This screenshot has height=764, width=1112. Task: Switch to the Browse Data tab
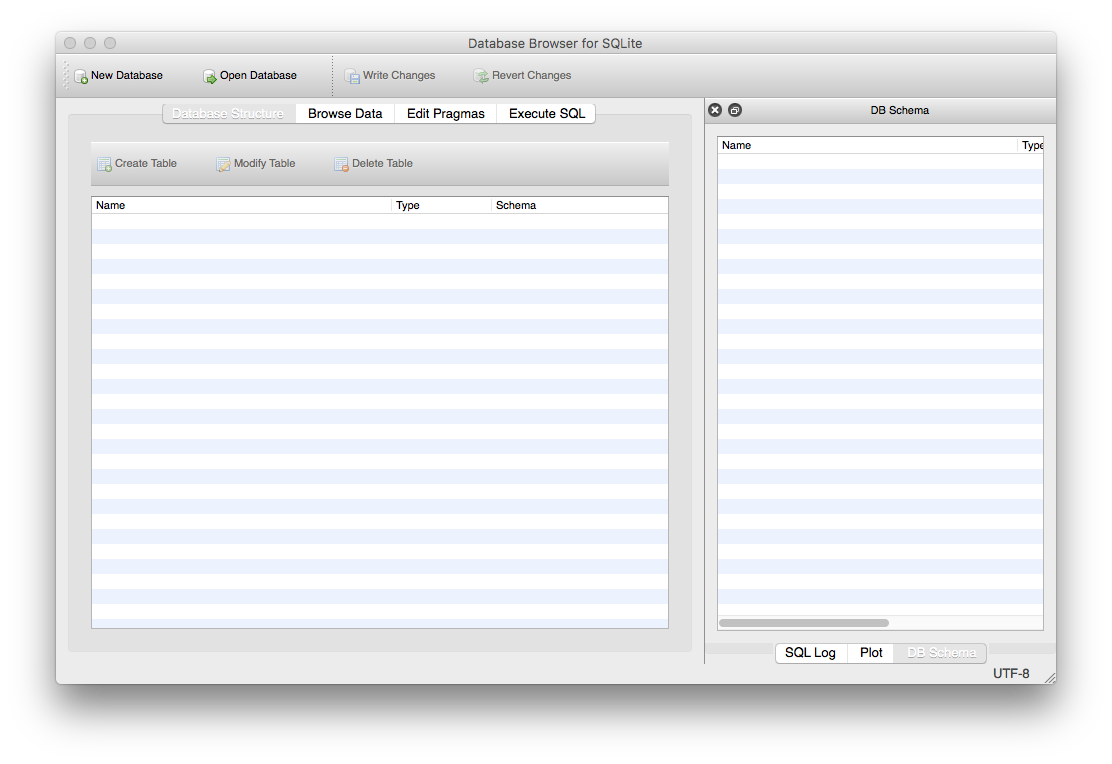[x=345, y=114]
